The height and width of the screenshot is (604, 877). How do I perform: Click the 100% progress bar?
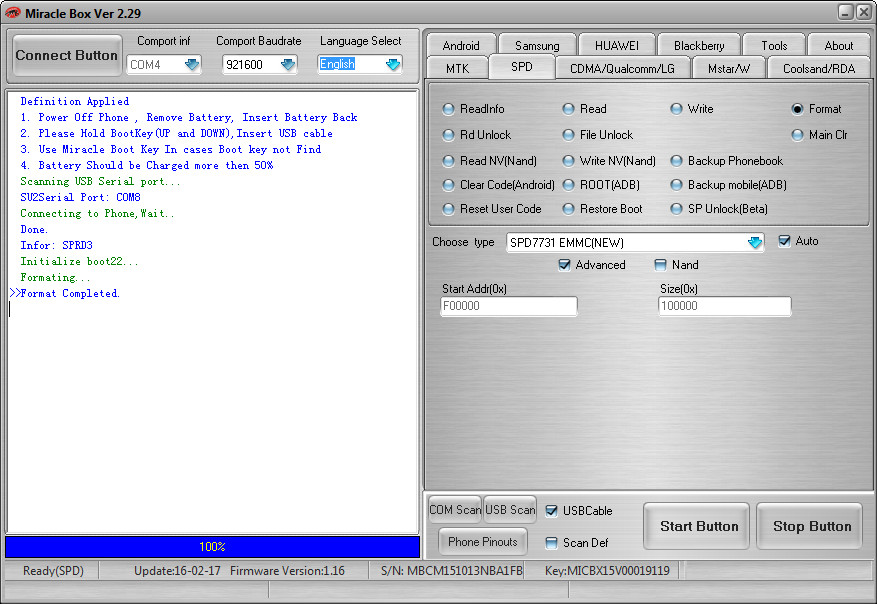[x=213, y=546]
